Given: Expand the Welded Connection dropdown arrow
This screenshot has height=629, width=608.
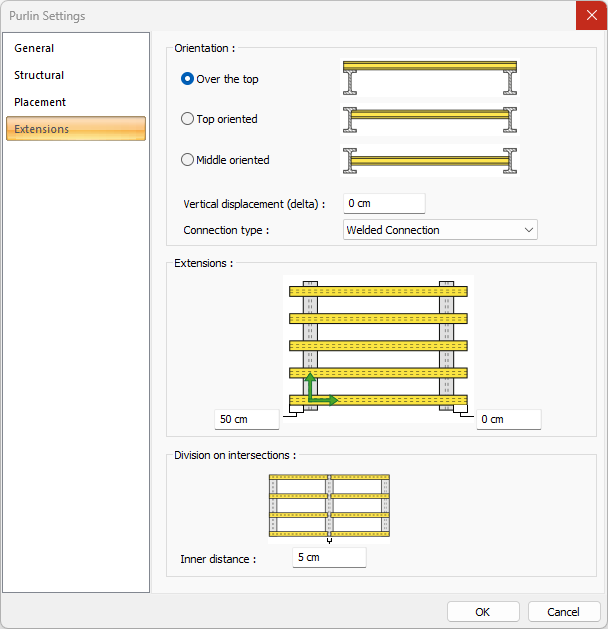Looking at the screenshot, I should pyautogui.click(x=528, y=230).
